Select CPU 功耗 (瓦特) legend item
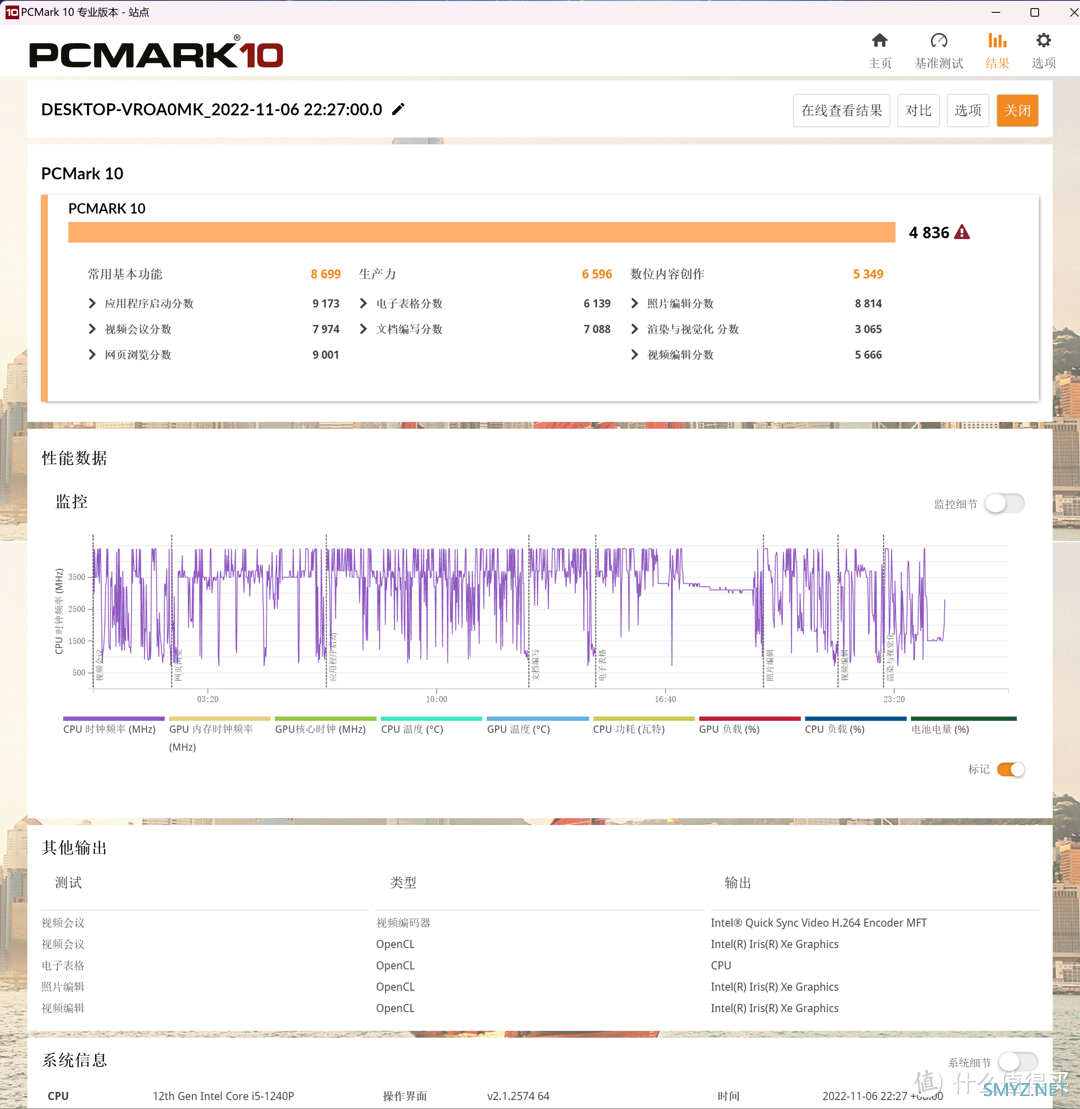1080x1109 pixels. [x=644, y=726]
